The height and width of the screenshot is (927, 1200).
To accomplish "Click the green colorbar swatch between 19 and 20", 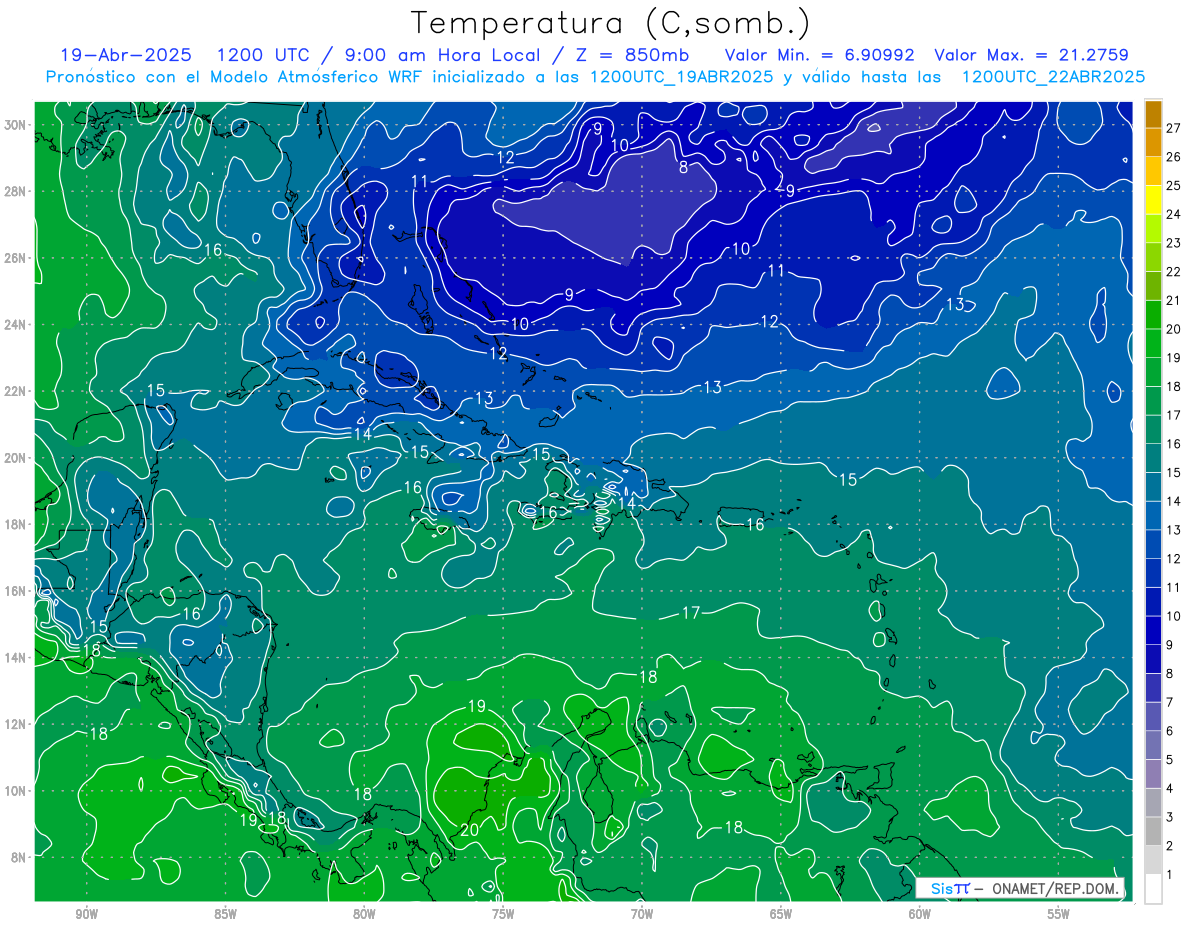I will tap(1153, 343).
